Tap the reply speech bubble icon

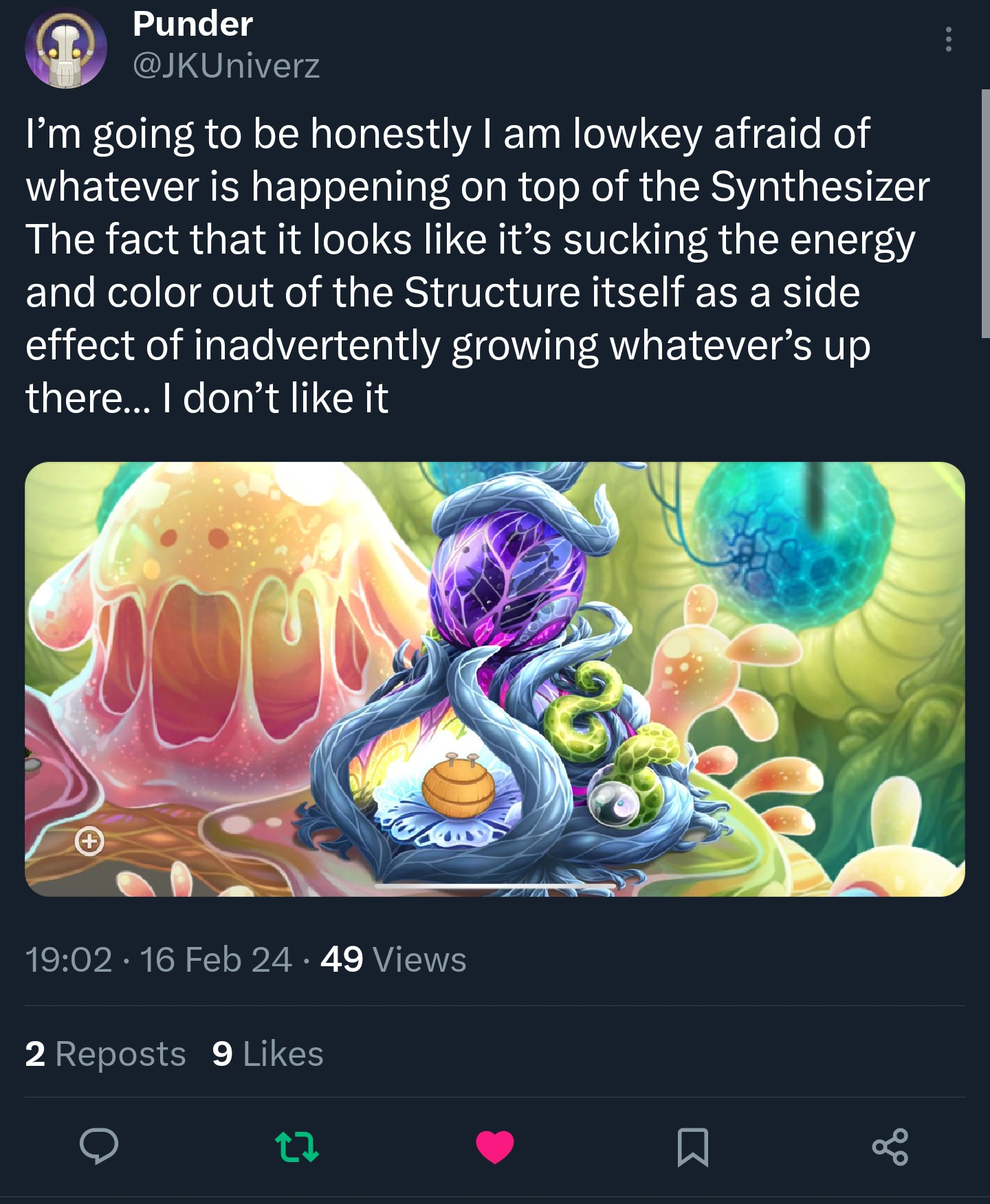pos(99,1146)
